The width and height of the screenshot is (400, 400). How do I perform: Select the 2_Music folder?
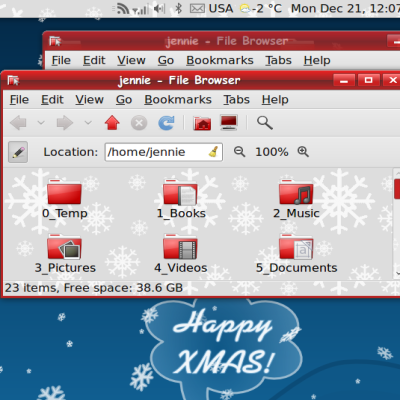click(x=296, y=199)
